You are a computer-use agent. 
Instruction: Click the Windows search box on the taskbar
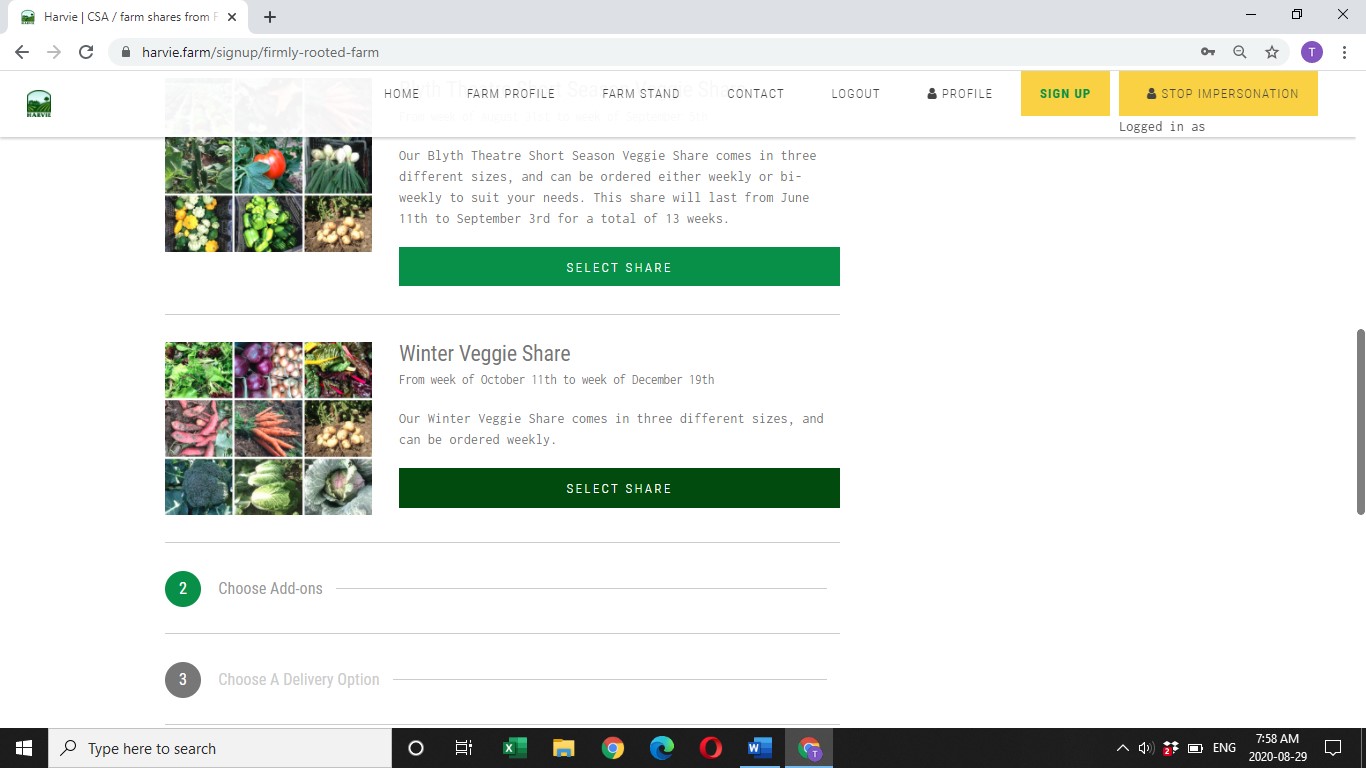[220, 748]
